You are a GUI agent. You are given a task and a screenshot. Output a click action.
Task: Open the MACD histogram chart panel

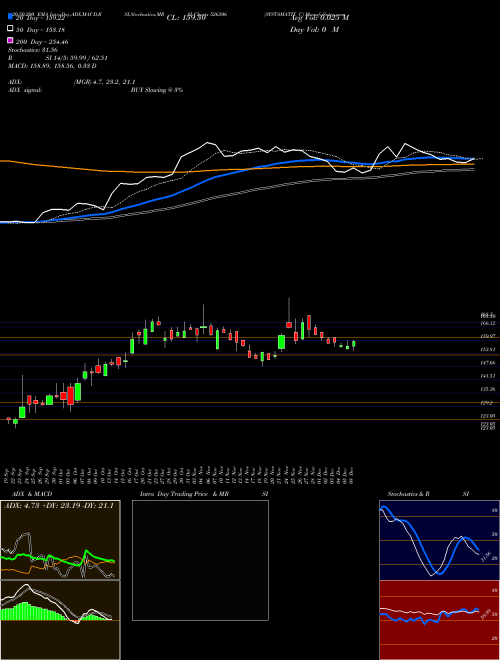(x=60, y=620)
